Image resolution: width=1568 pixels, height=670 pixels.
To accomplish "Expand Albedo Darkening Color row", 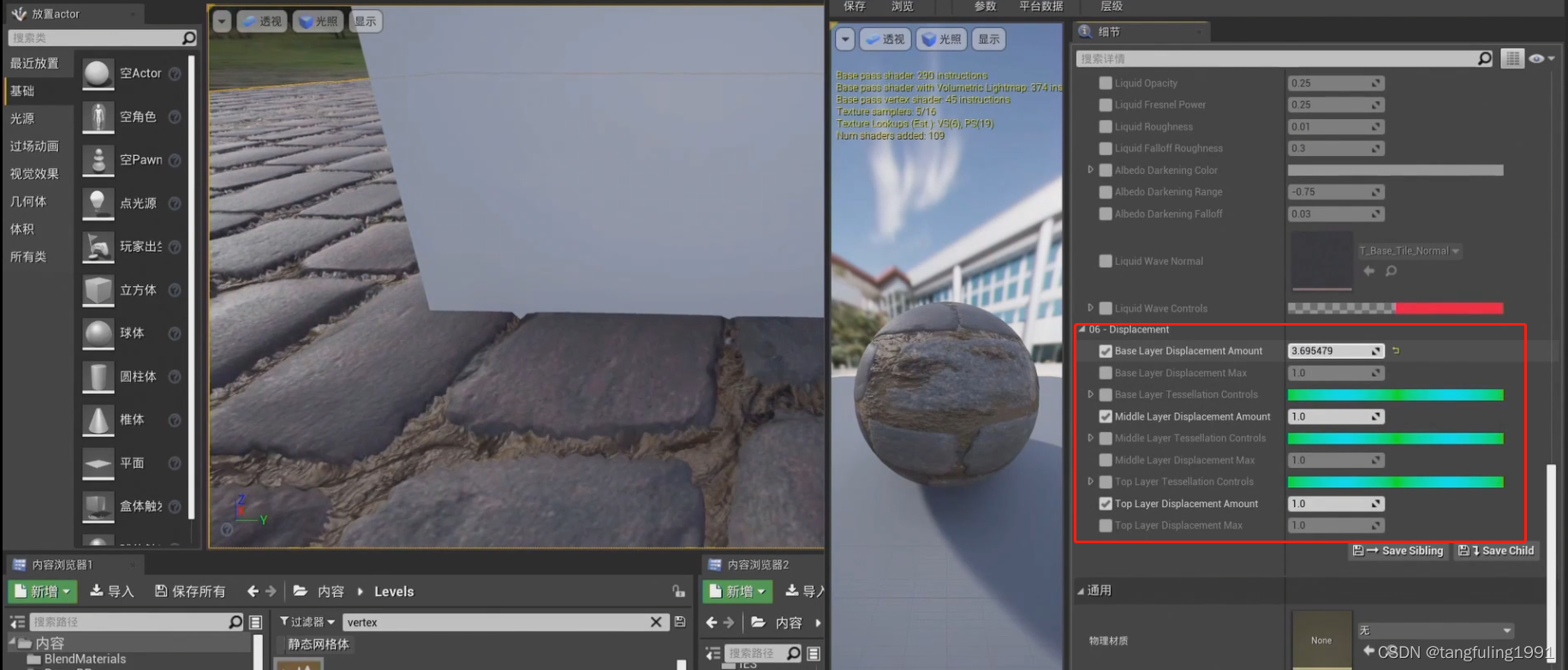I will (x=1090, y=170).
